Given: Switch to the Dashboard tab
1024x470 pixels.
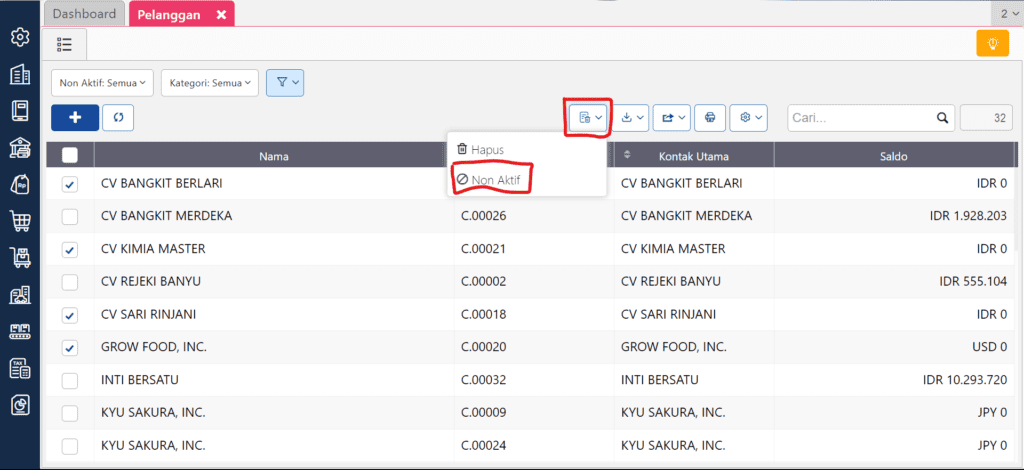Looking at the screenshot, I should pos(84,14).
